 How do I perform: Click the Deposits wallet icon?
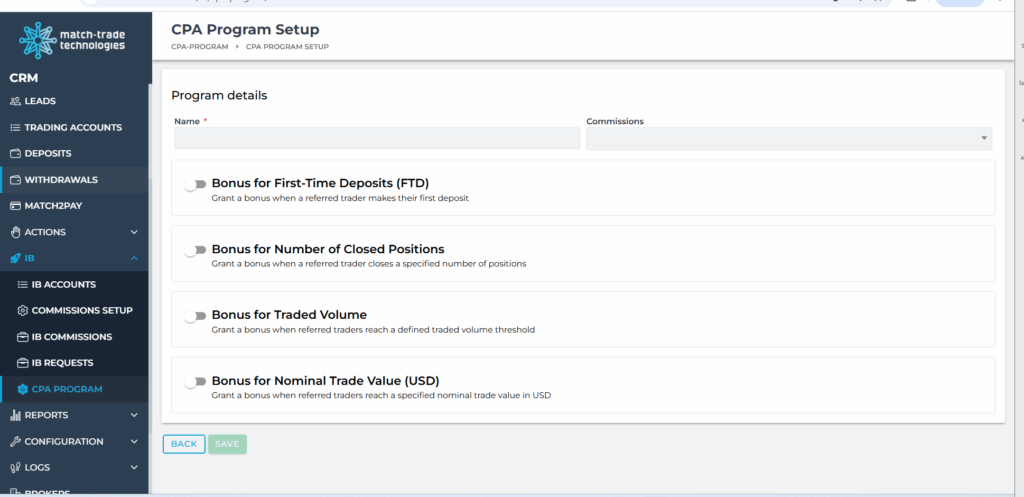pyautogui.click(x=15, y=154)
